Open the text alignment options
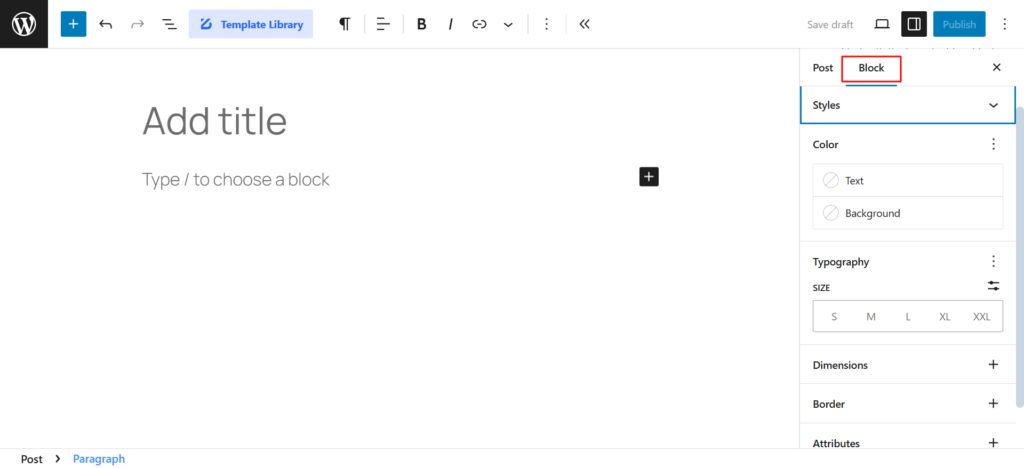Viewport: 1024px width, 468px height. 383,24
